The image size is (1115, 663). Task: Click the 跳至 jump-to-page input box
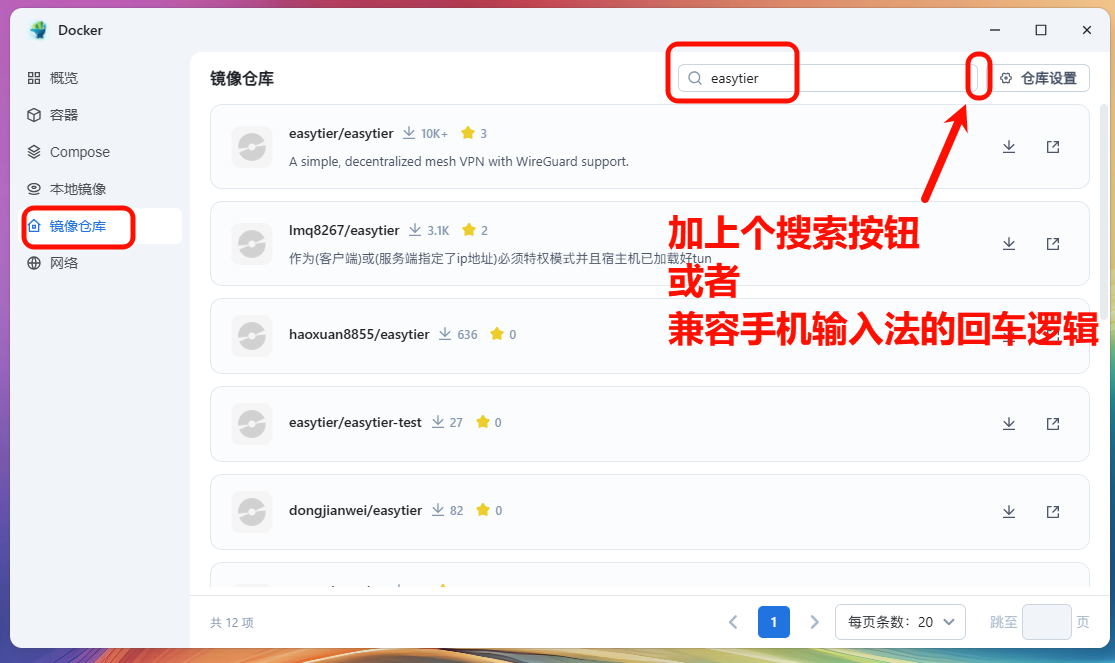click(1047, 622)
